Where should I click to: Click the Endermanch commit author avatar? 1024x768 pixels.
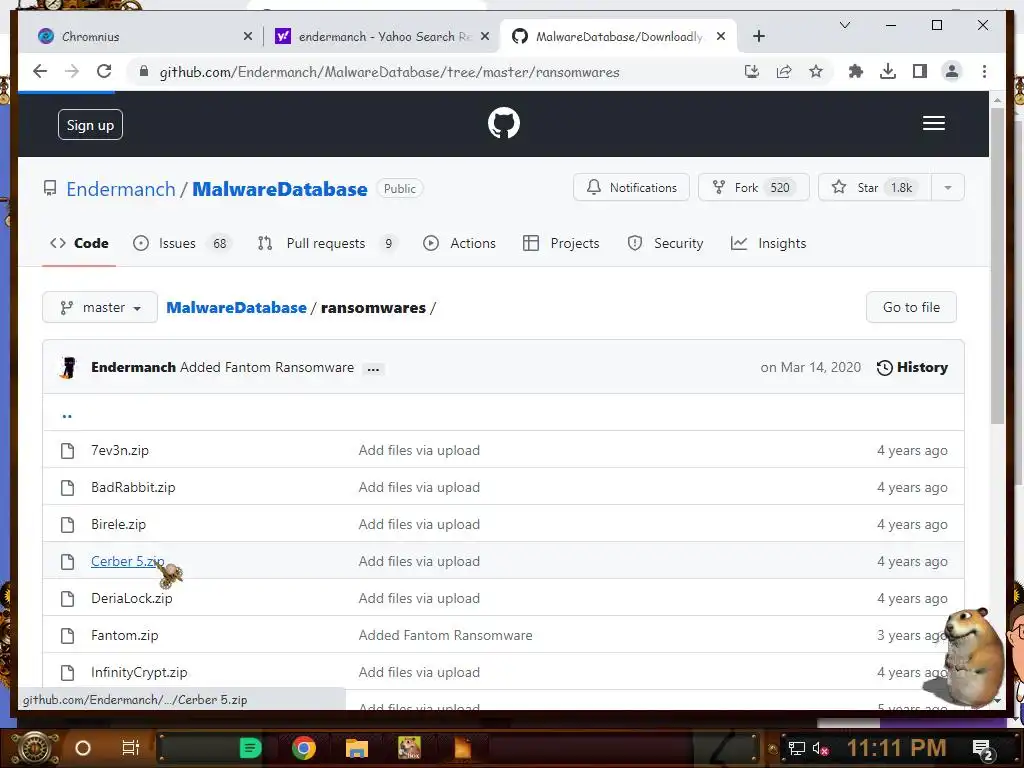pyautogui.click(x=68, y=367)
